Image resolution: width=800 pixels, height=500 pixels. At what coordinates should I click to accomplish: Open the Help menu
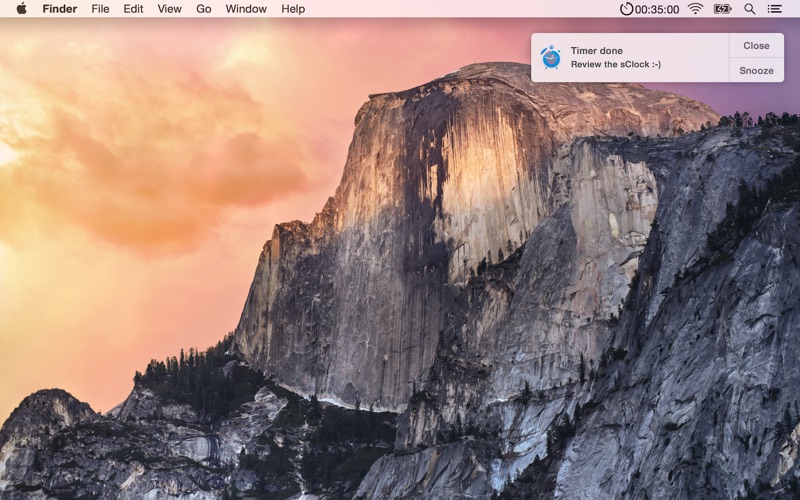[x=293, y=9]
